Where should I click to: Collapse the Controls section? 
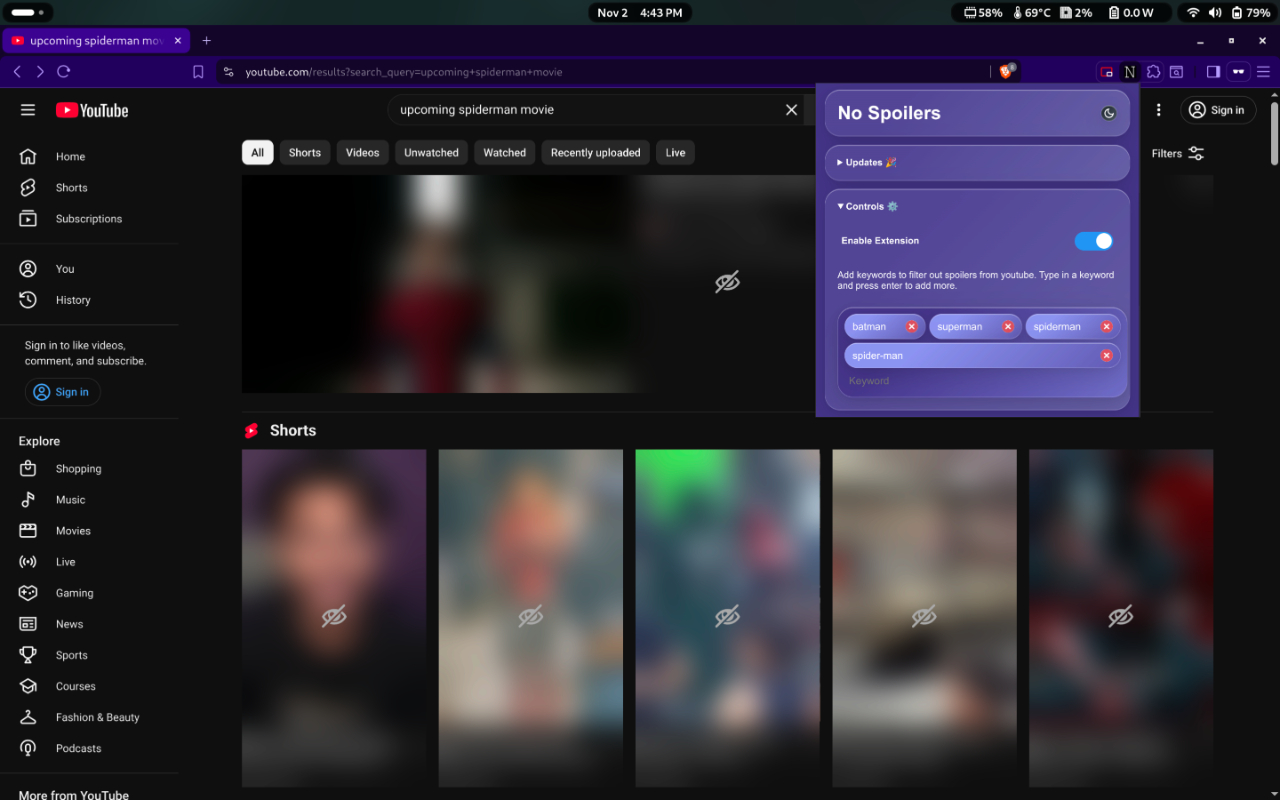tap(867, 206)
